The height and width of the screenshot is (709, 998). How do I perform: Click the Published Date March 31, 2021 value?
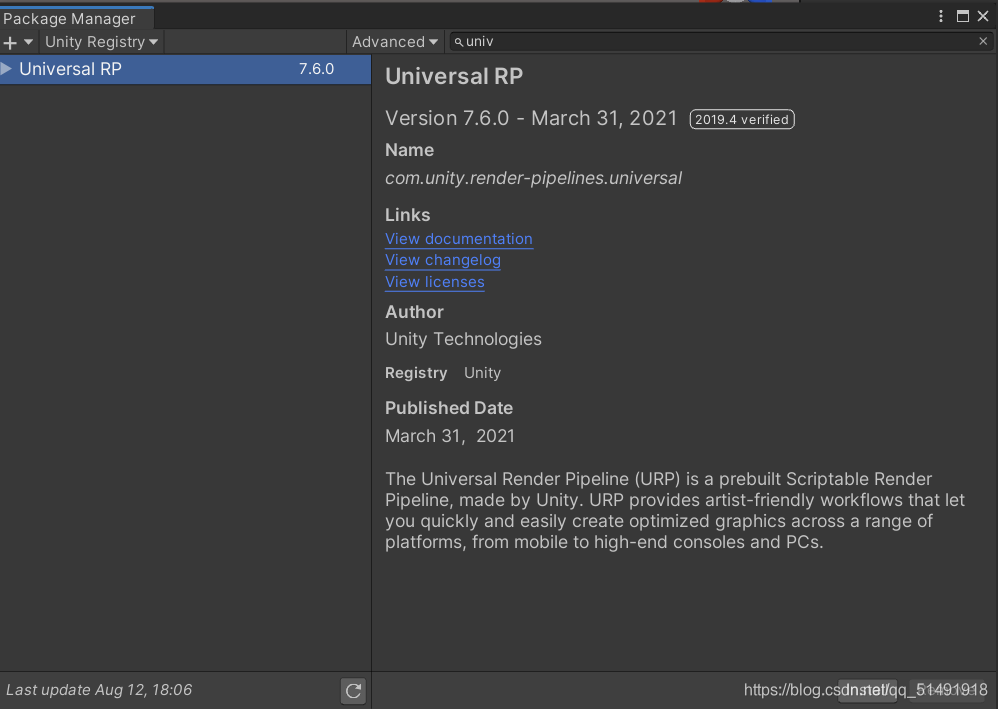(450, 436)
